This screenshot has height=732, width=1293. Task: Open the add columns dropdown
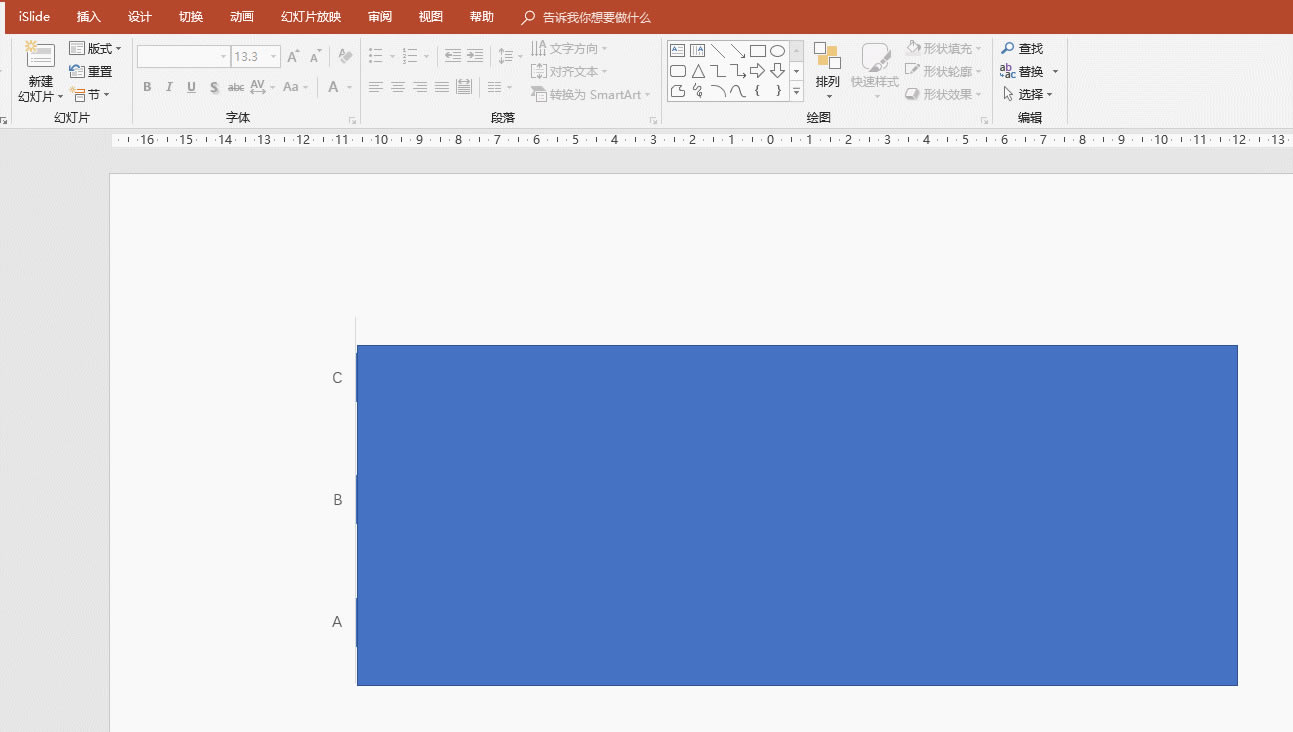pos(500,87)
